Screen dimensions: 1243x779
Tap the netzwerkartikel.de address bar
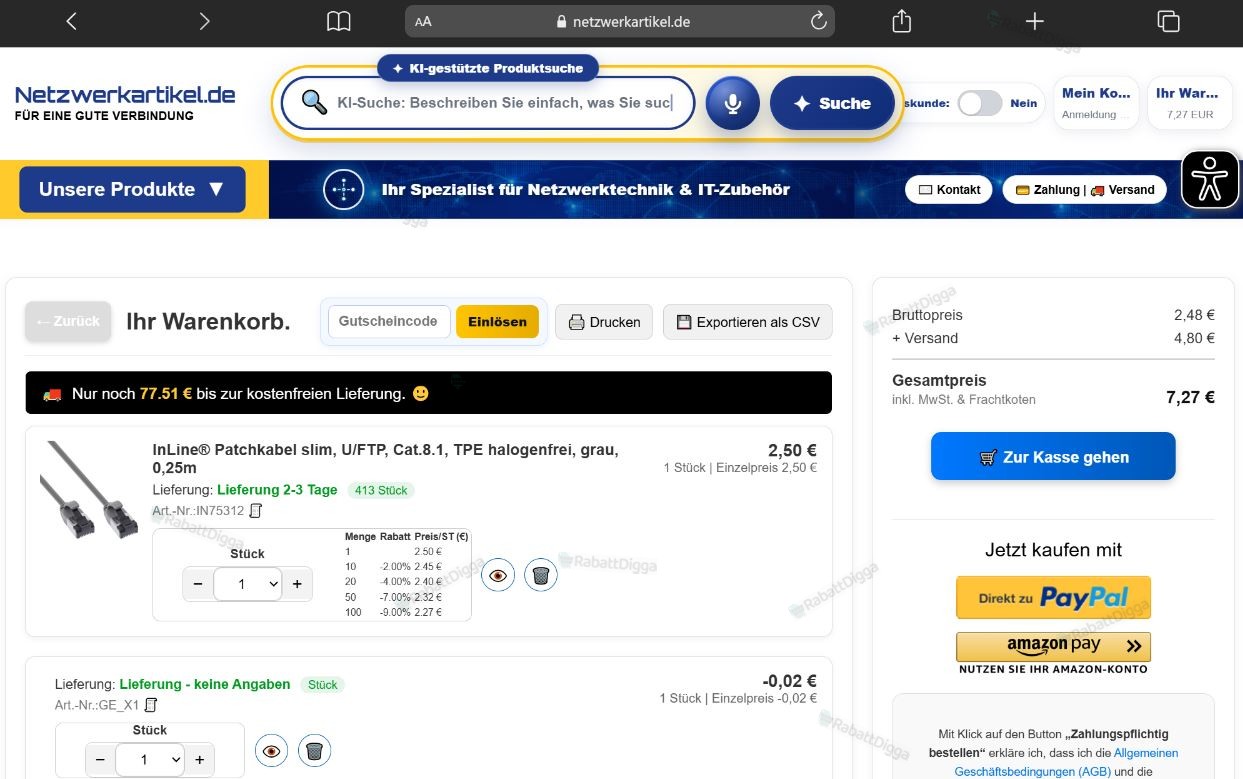(620, 21)
